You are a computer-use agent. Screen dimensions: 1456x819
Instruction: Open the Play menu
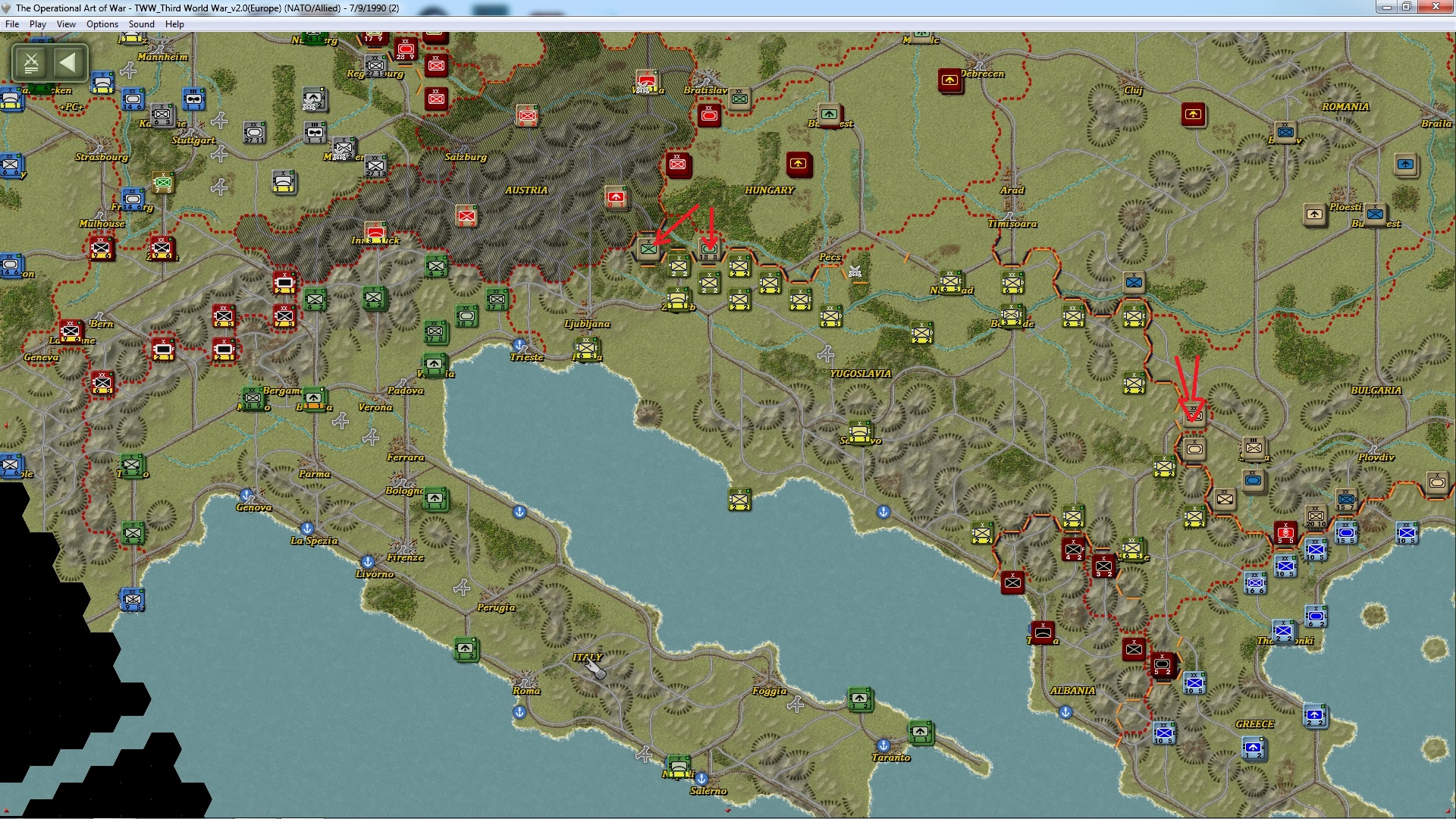pos(38,24)
